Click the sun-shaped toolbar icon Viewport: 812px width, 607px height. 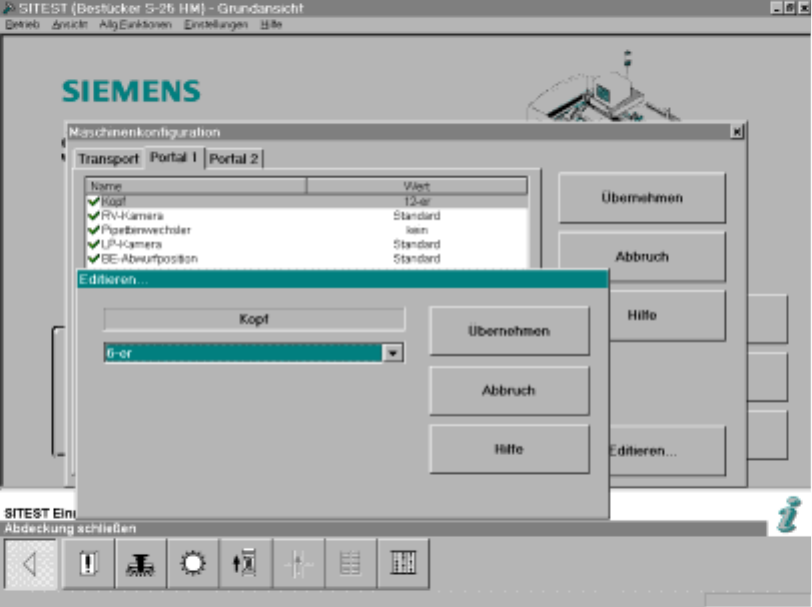tap(193, 563)
